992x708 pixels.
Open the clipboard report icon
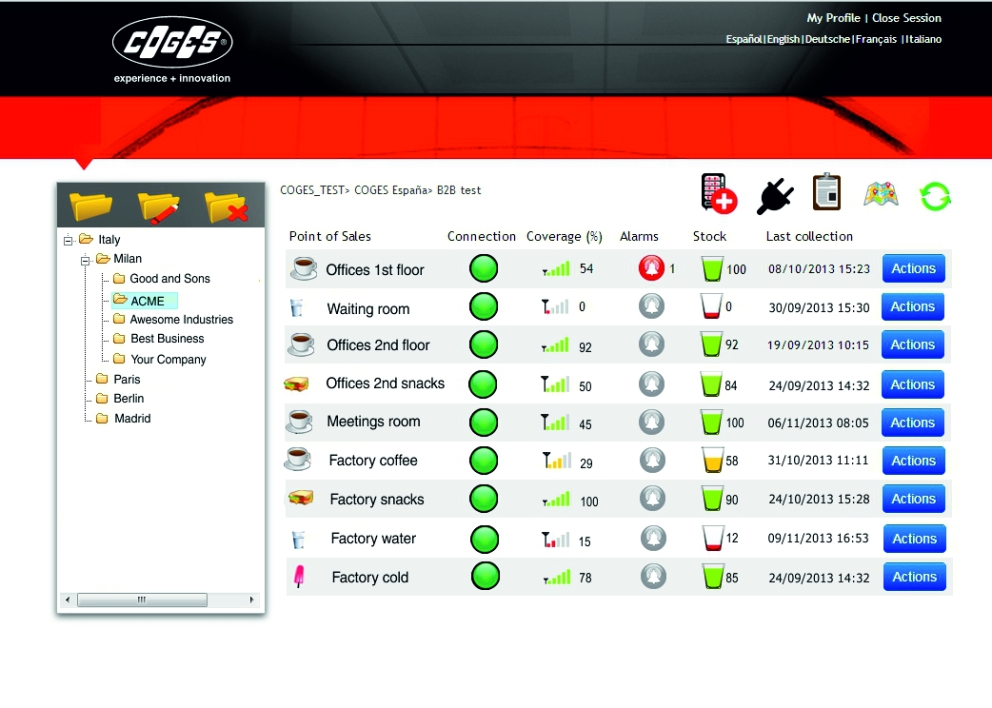tap(826, 192)
